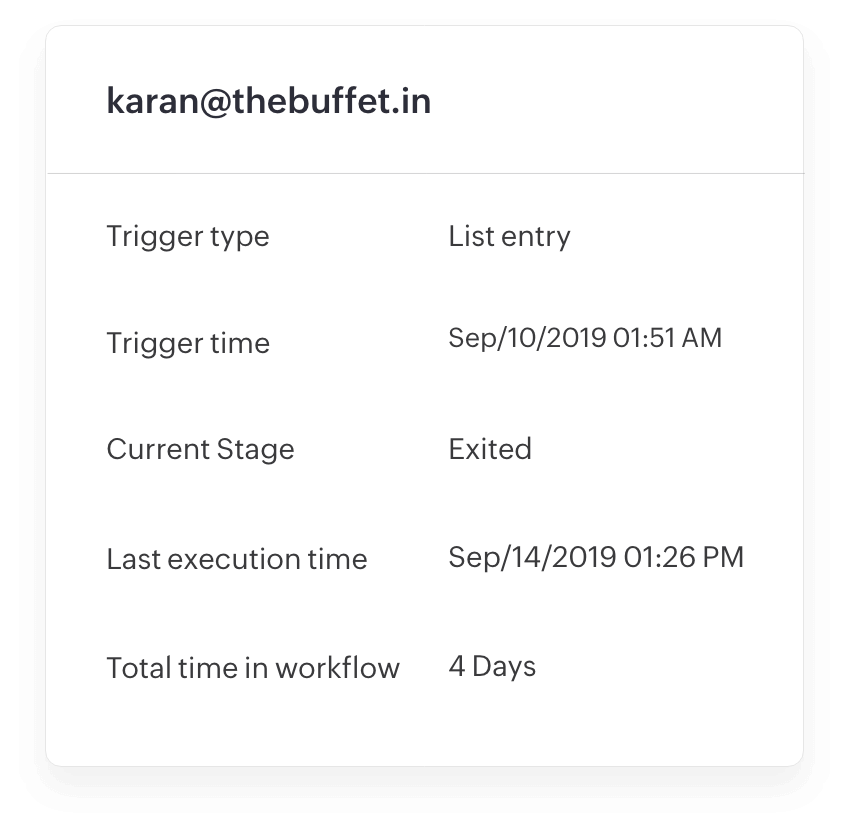
Task: Click the List entry value
Action: pyautogui.click(x=509, y=237)
